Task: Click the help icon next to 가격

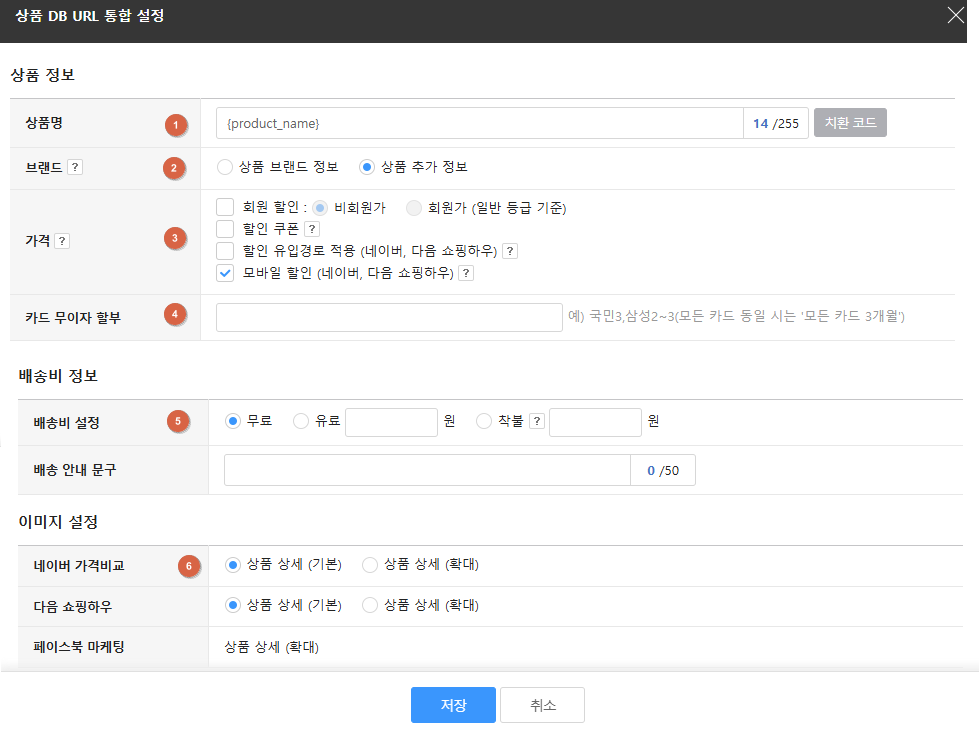Action: pos(62,241)
